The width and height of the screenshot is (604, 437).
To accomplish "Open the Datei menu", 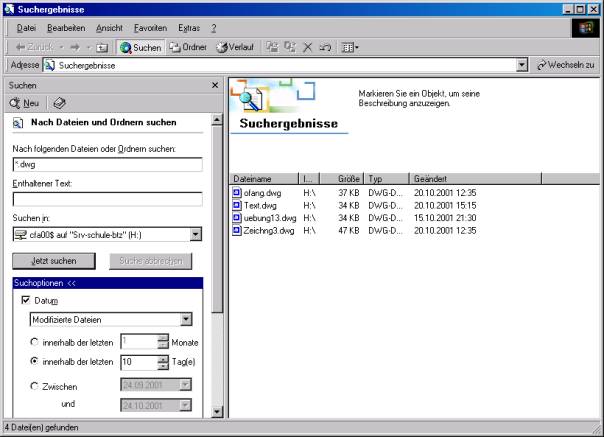I will pos(26,28).
